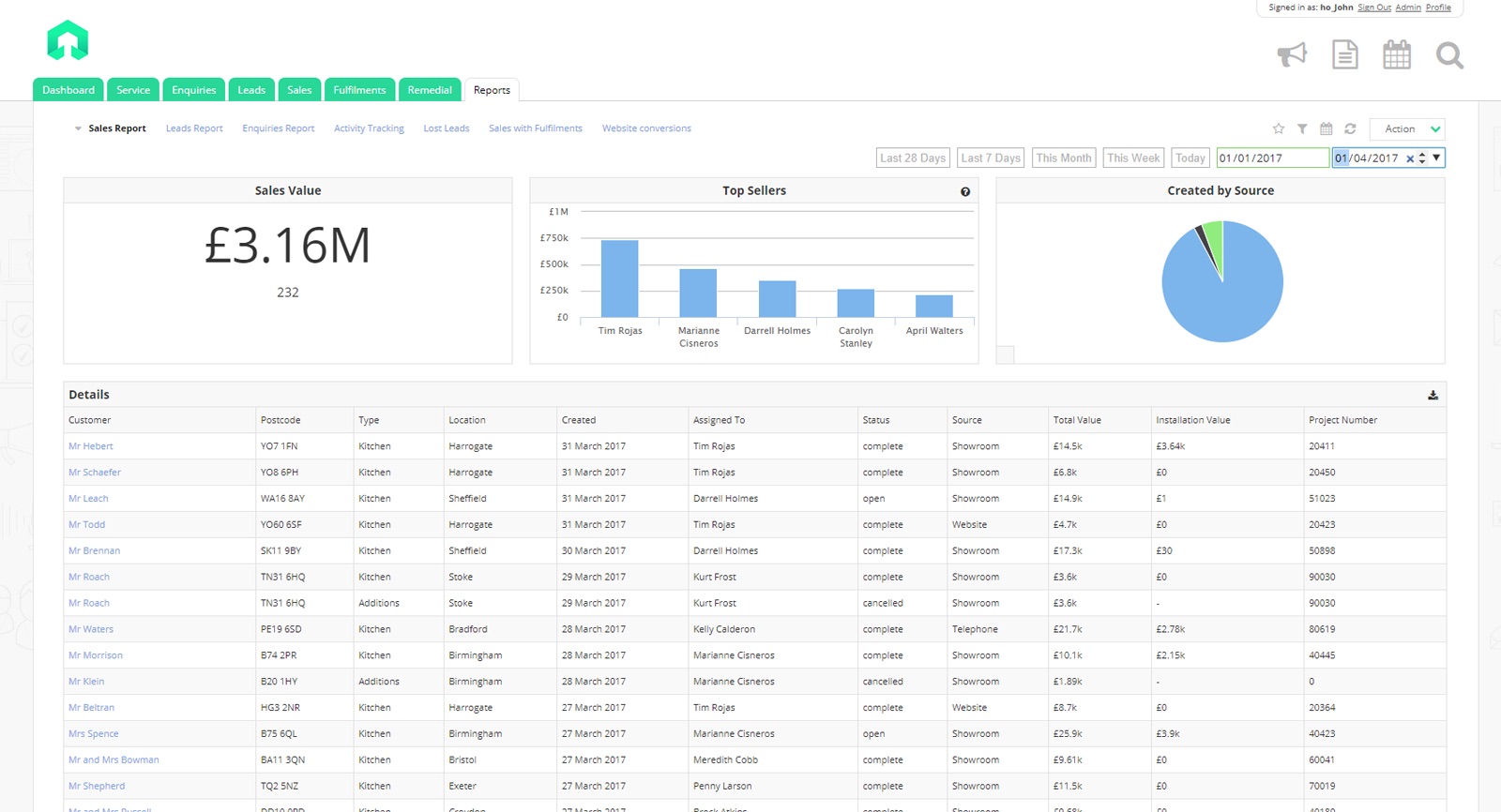Click the filter funnel icon
The width and height of the screenshot is (1501, 812).
click(x=1302, y=128)
